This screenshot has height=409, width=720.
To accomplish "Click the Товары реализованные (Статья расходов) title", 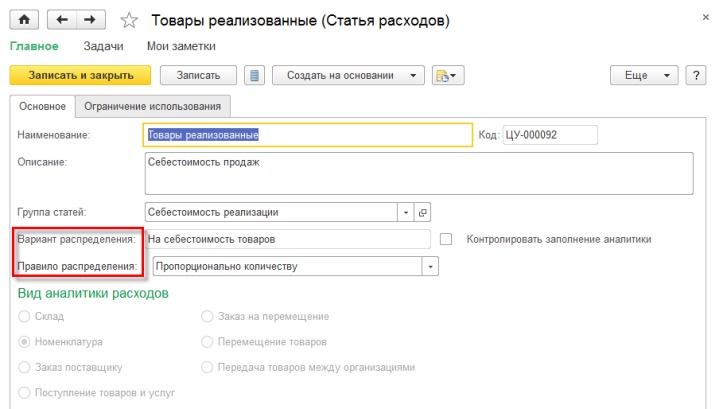I will [300, 21].
